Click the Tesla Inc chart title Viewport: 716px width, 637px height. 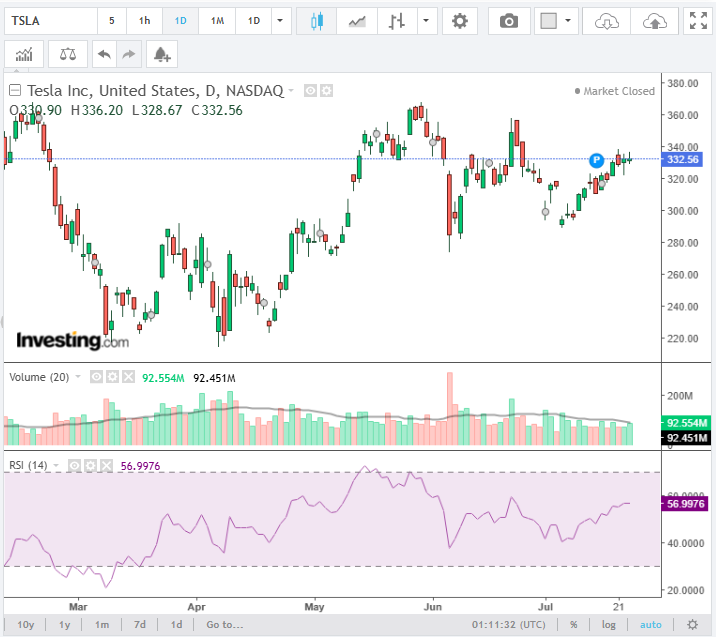coord(155,90)
